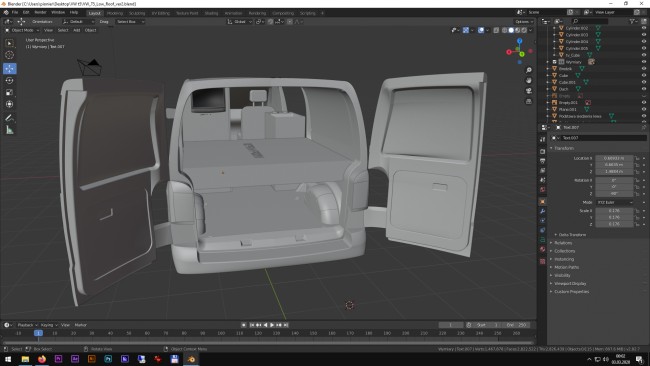Hide the Wymiary collection eye icon
Viewport: 650px width, 366px height.
point(644,62)
